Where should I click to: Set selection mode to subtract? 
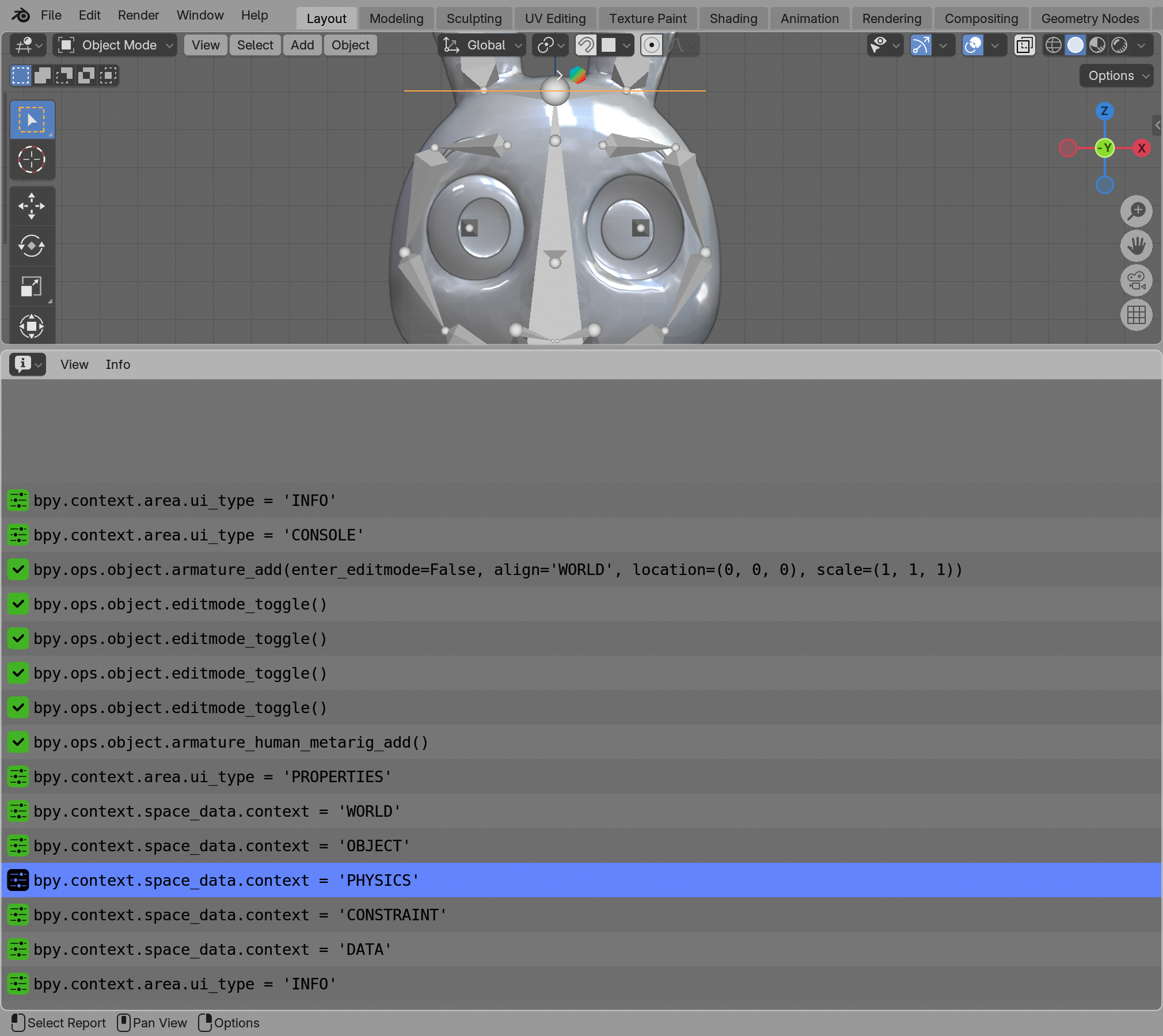(64, 75)
